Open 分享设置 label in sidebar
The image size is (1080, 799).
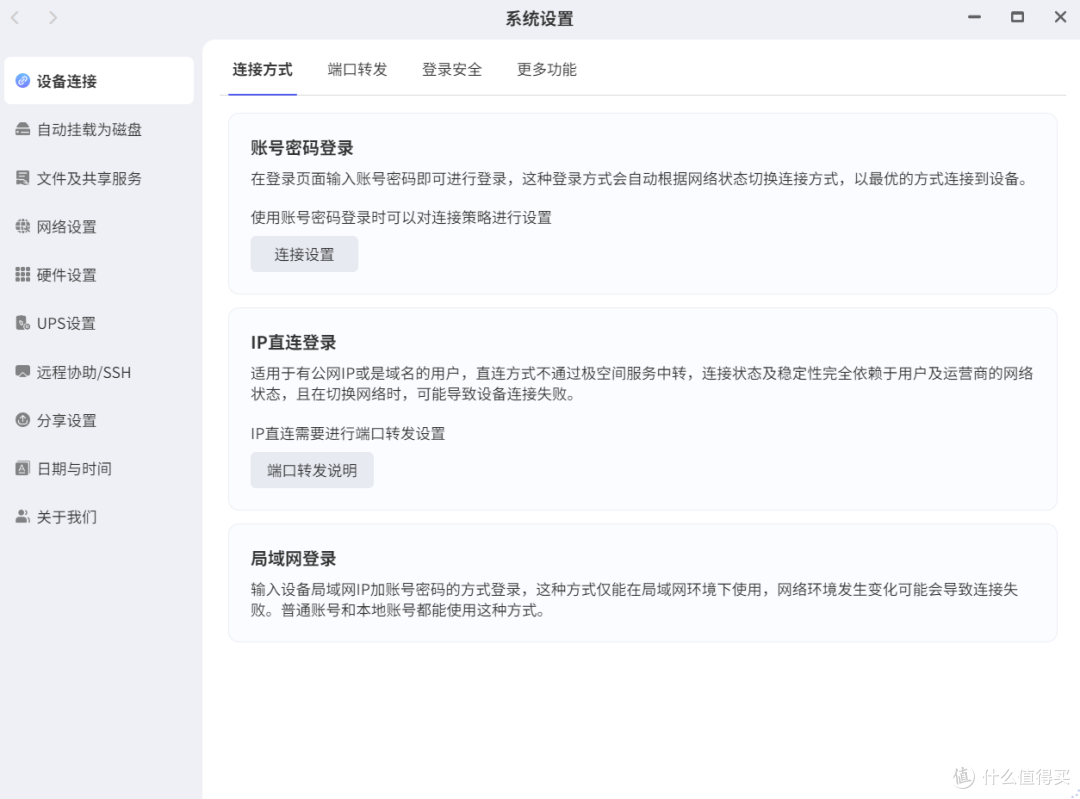click(67, 420)
